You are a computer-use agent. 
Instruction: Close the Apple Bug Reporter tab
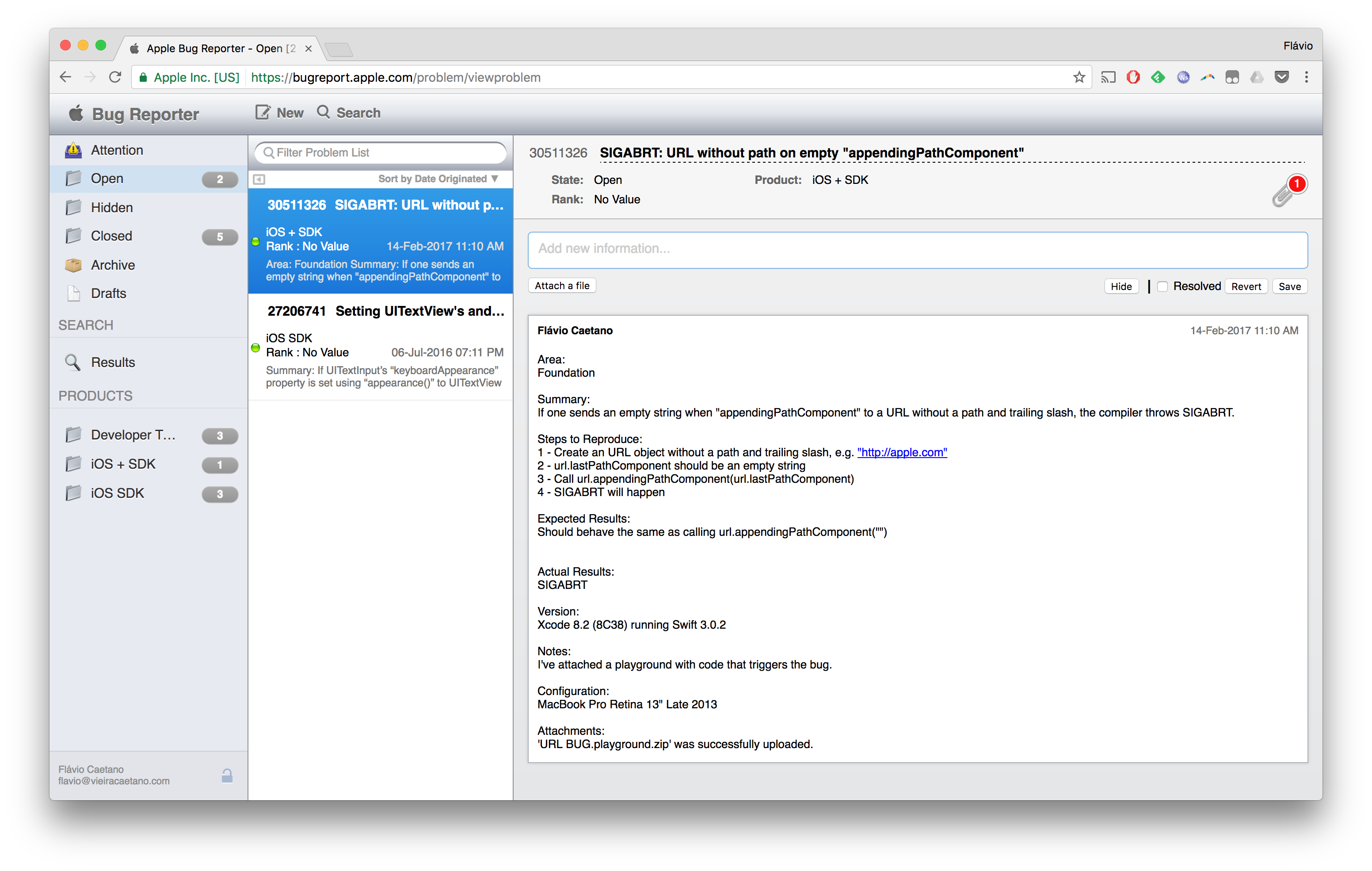(308, 49)
